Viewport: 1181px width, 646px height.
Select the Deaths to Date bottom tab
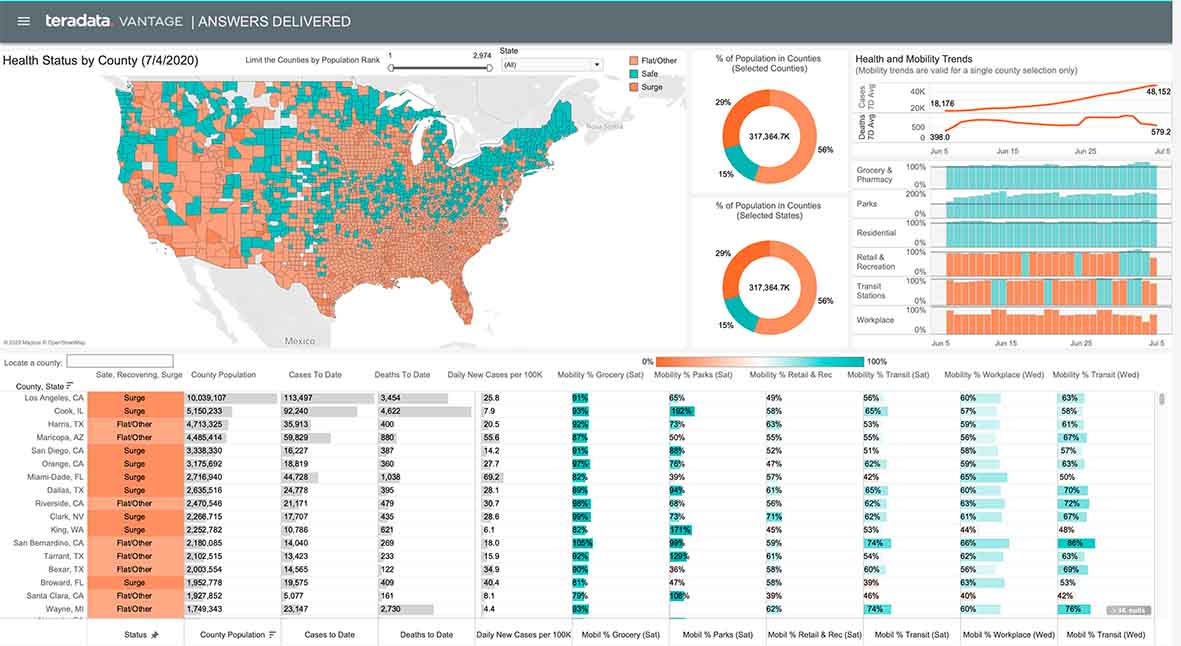(426, 634)
